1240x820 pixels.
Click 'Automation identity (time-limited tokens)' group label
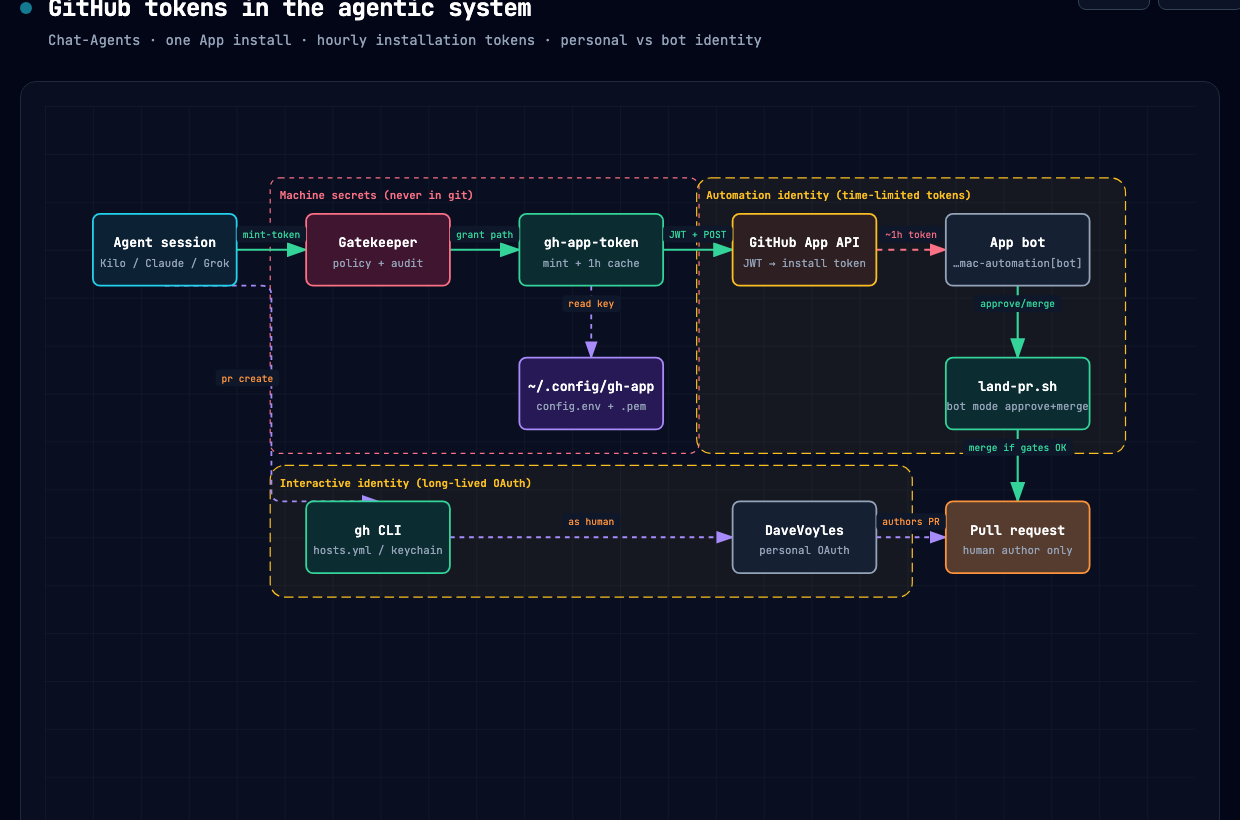838,195
